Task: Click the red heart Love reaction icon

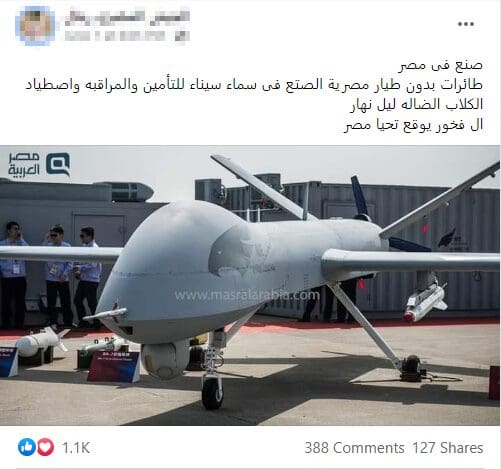Action: 45,447
